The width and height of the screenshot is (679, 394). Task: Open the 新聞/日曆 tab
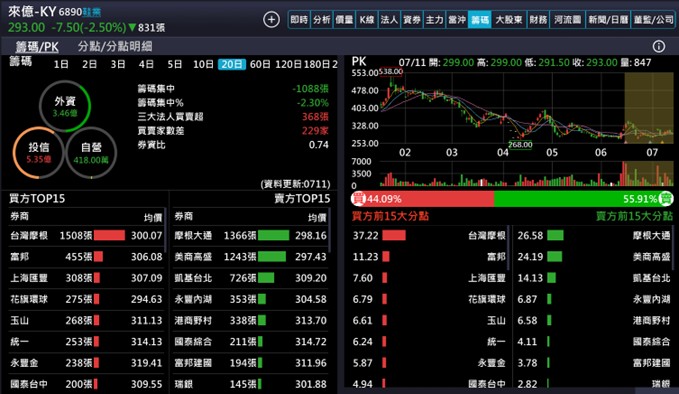[x=608, y=19]
